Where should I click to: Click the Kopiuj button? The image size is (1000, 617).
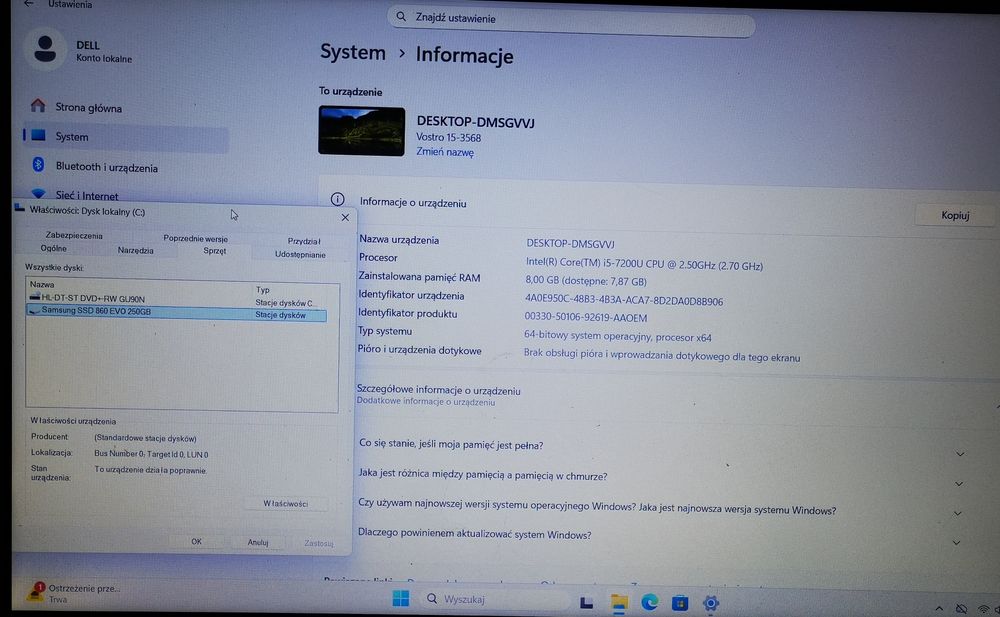955,216
